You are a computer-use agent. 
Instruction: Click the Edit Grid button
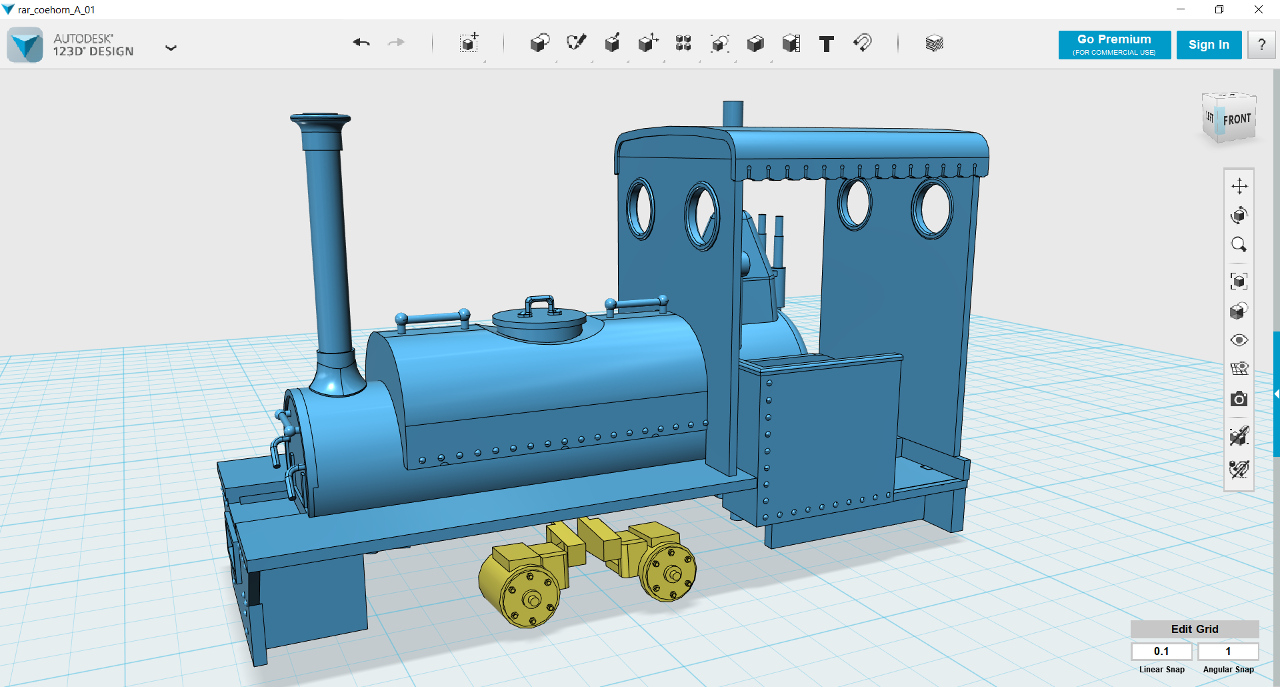click(x=1195, y=629)
